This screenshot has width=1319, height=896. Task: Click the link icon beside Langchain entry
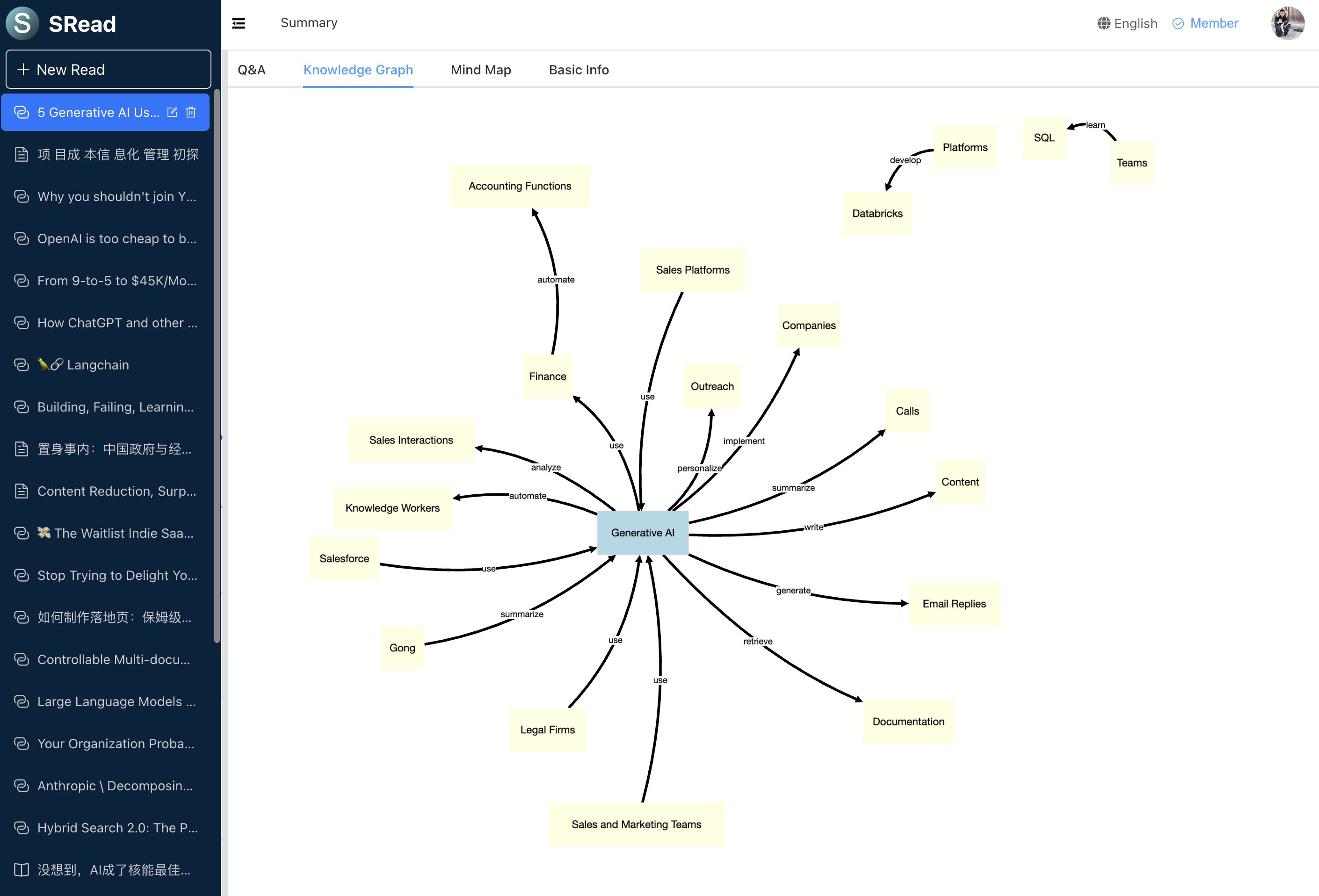coord(21,365)
